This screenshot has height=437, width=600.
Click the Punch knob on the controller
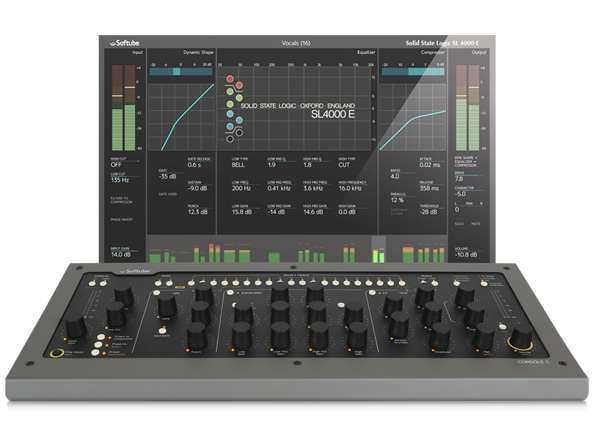click(196, 336)
